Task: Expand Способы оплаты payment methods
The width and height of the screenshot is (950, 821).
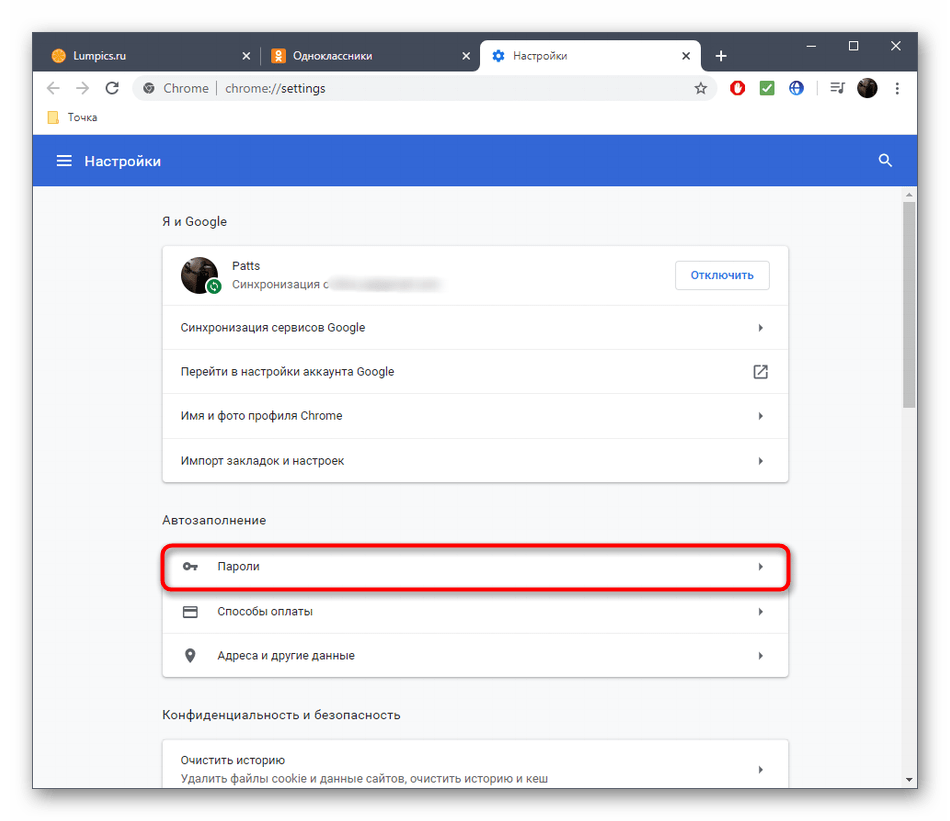Action: 475,612
